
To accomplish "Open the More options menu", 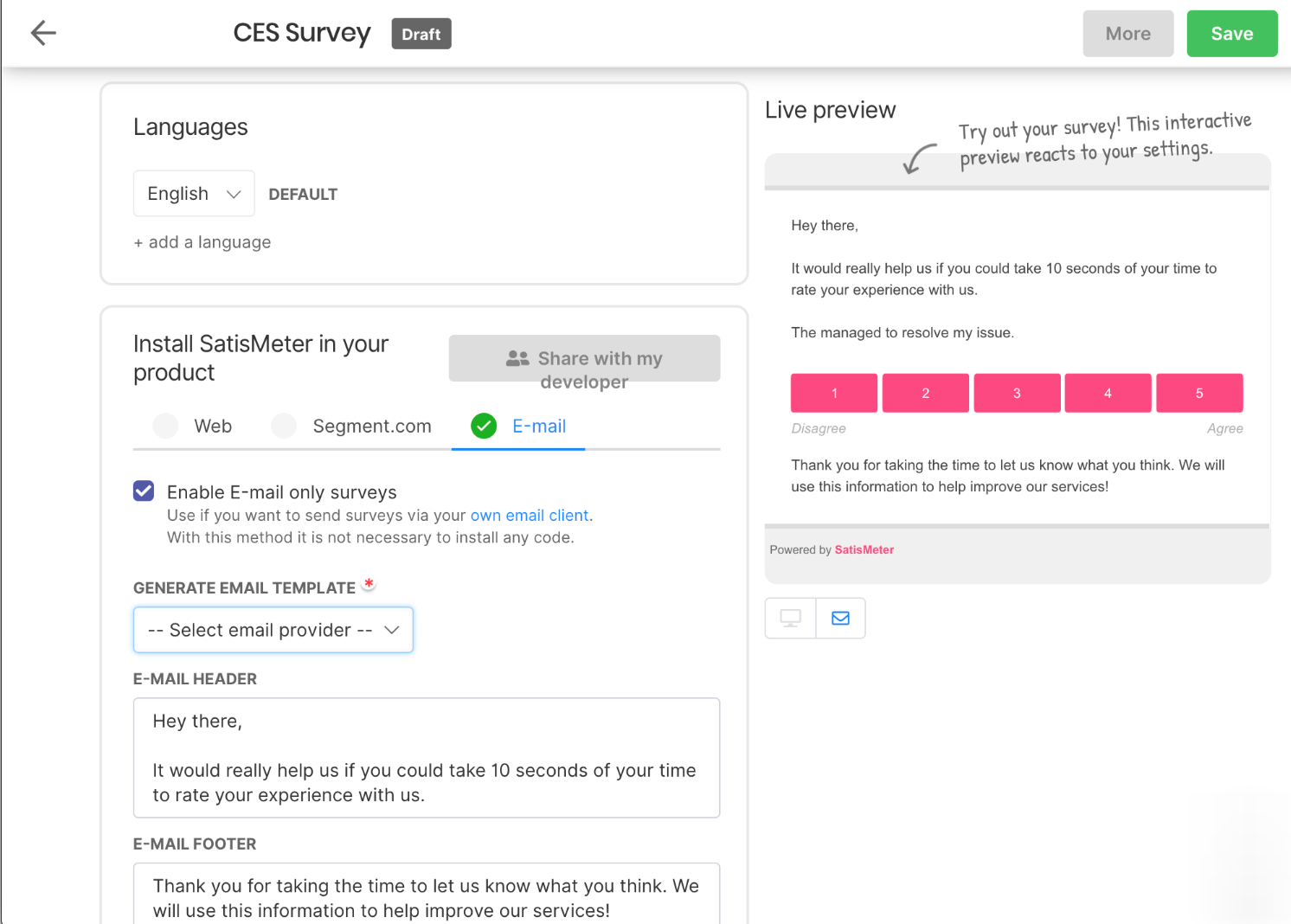I will coord(1127,34).
